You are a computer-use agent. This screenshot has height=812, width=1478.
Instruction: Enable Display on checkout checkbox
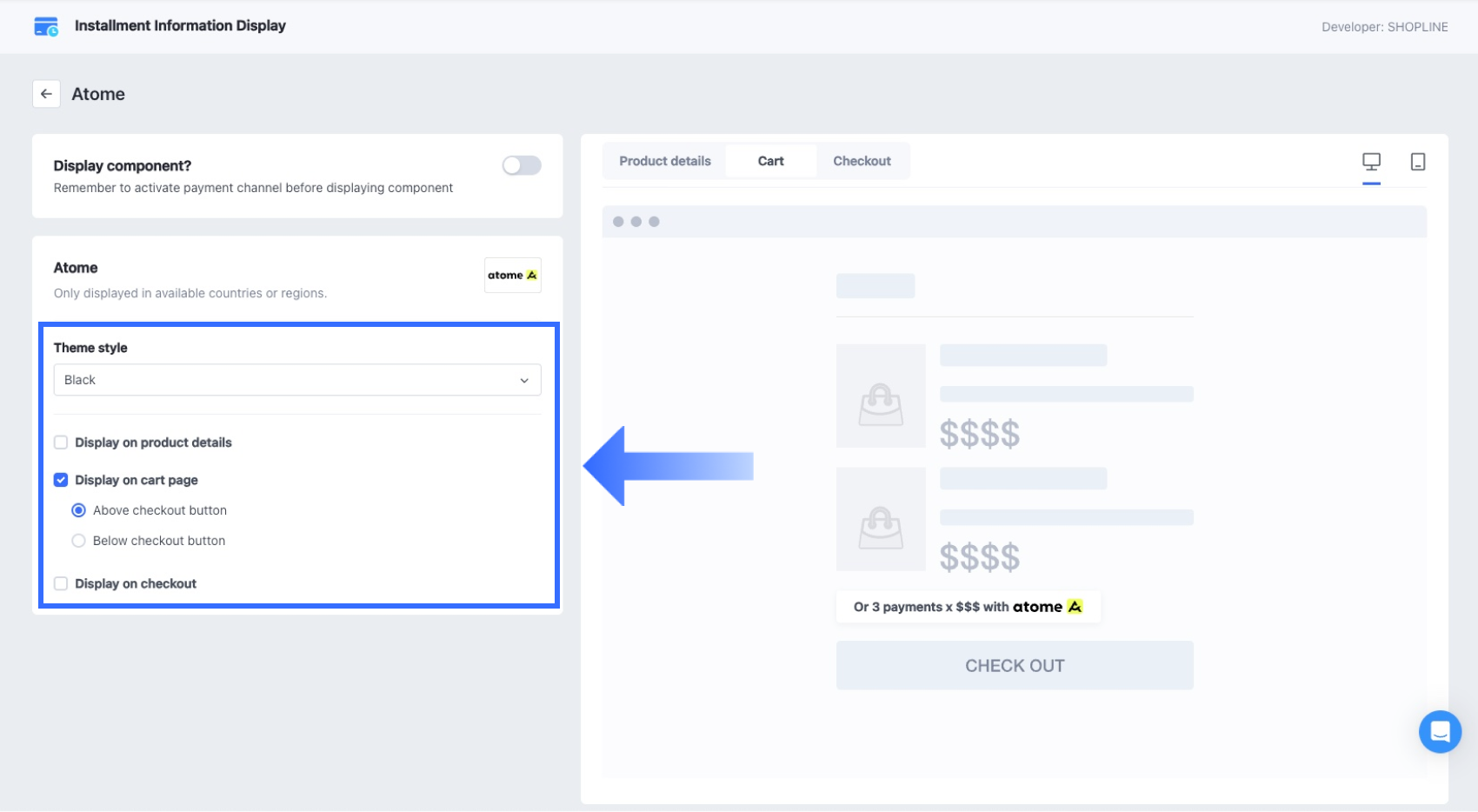(x=61, y=583)
